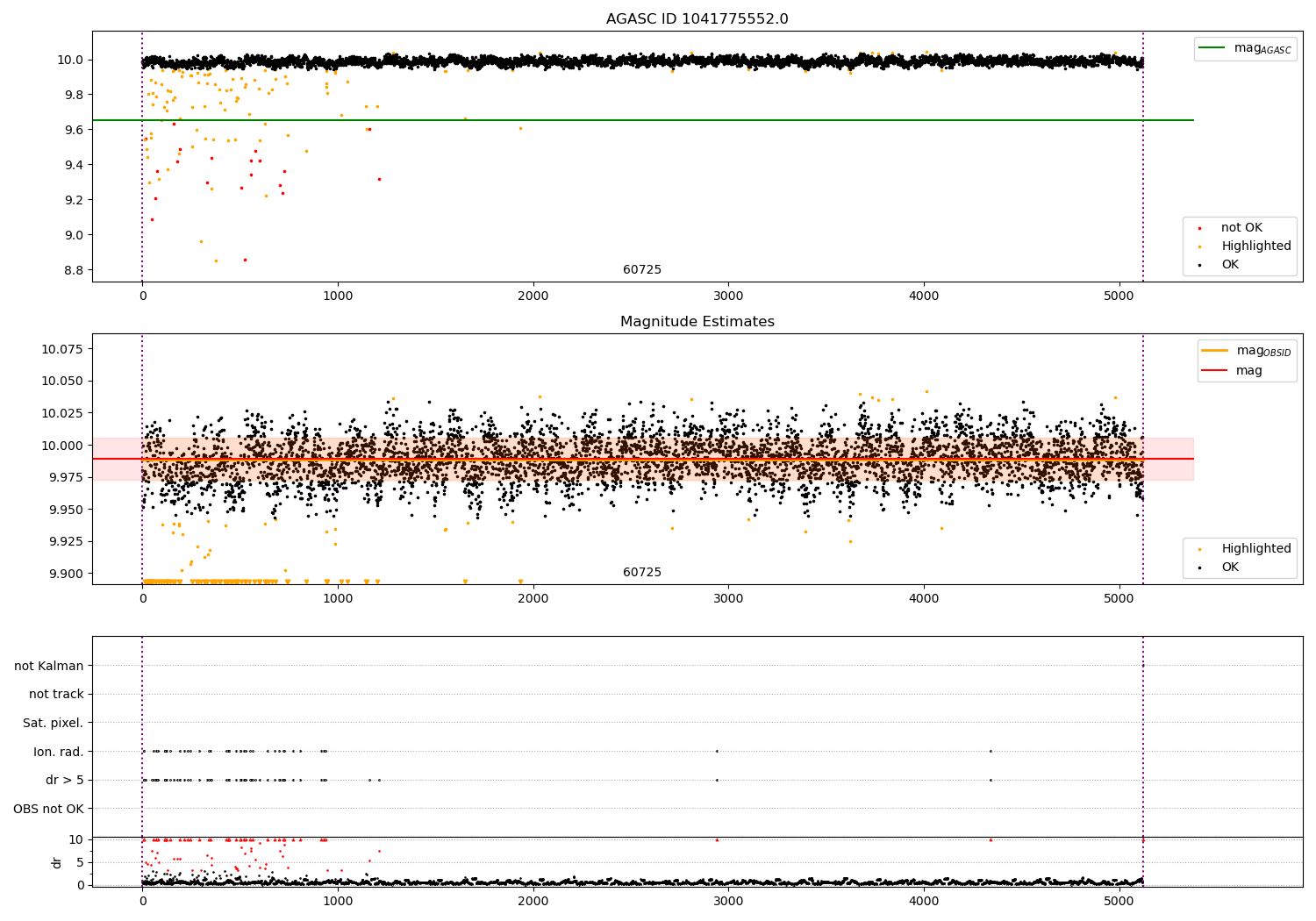Click the 'OBS not OK' axis label

tap(48, 809)
